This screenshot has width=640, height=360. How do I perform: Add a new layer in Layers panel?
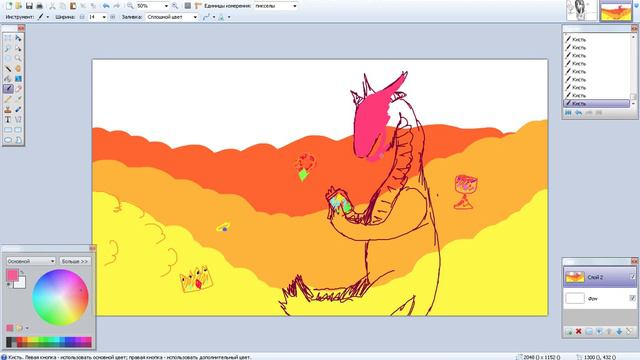click(569, 331)
